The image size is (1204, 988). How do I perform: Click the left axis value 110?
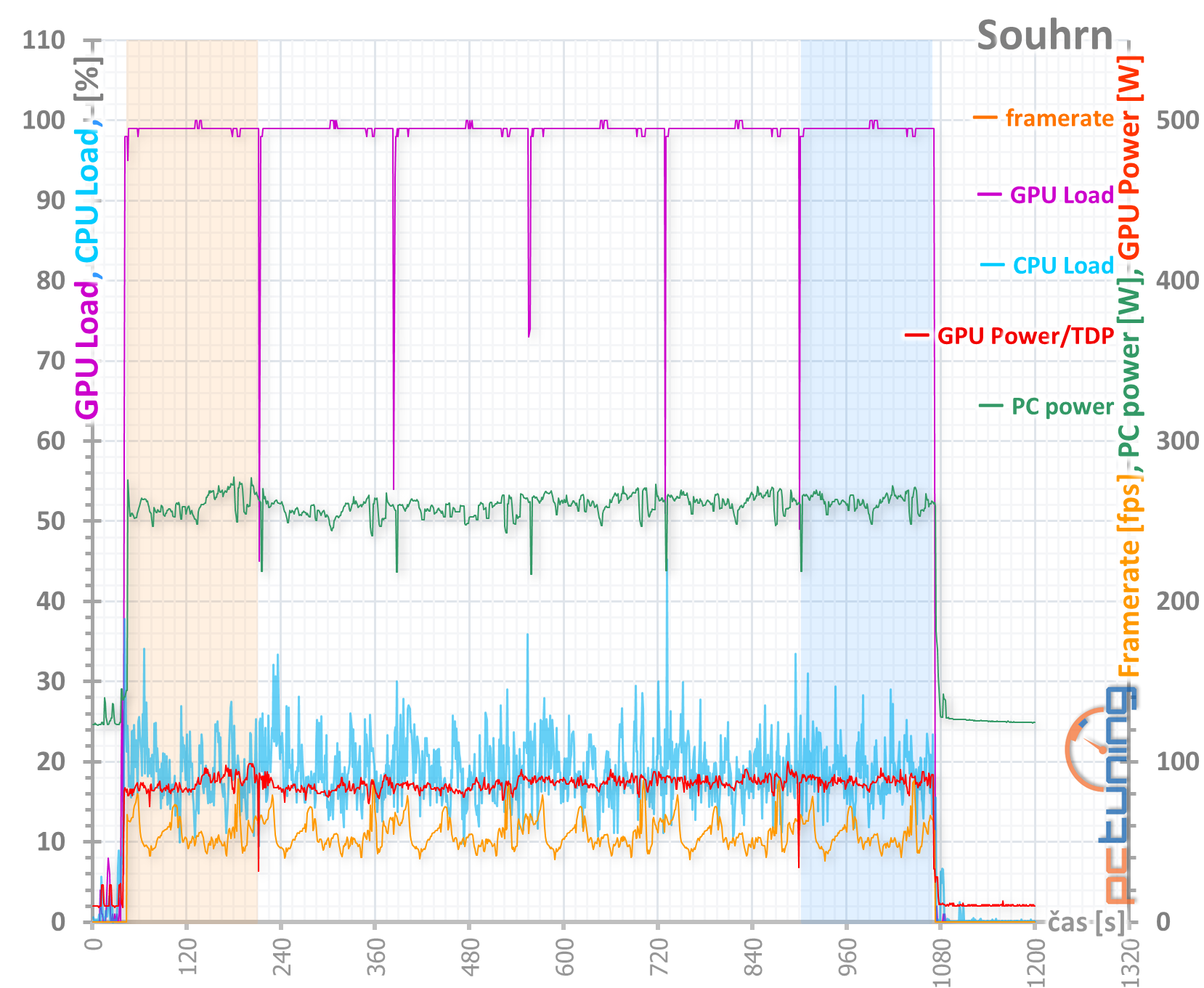click(44, 40)
